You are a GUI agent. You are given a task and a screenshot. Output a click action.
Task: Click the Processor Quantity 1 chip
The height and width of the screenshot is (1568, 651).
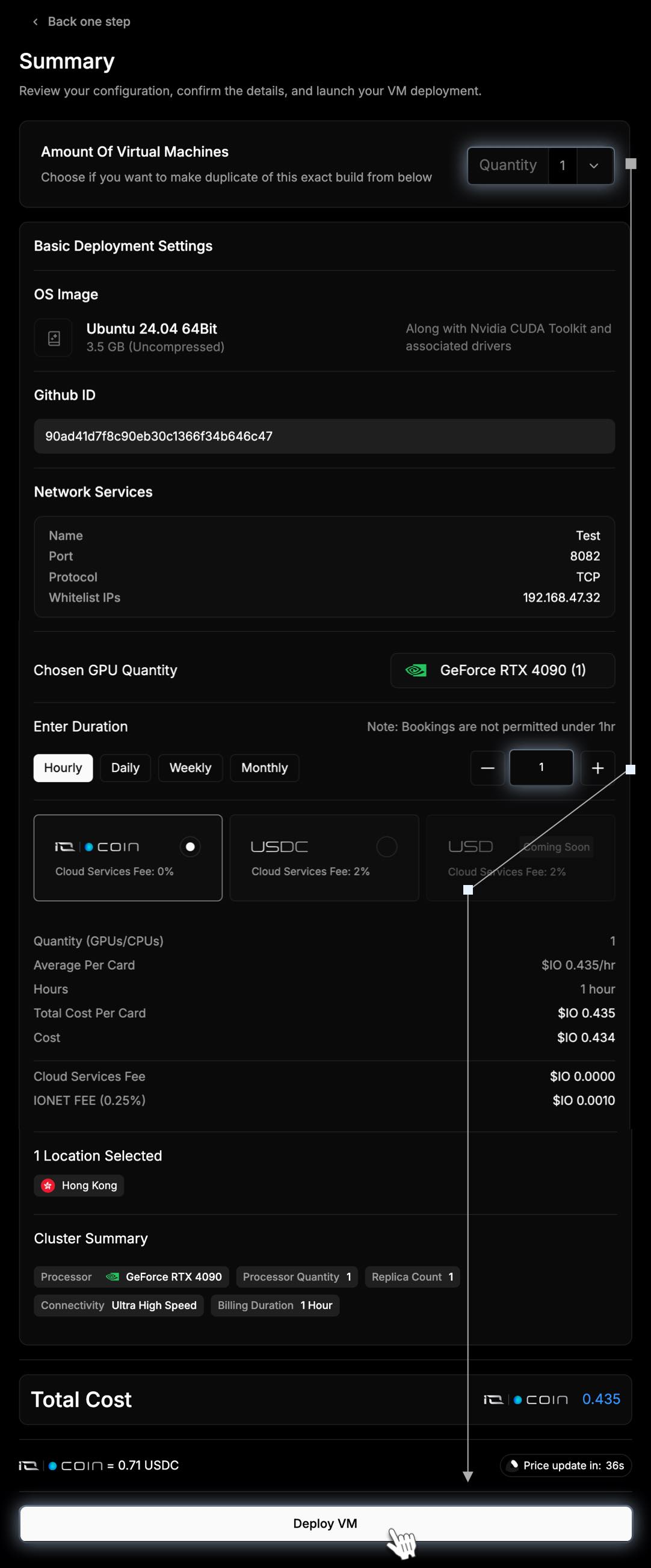point(297,1276)
